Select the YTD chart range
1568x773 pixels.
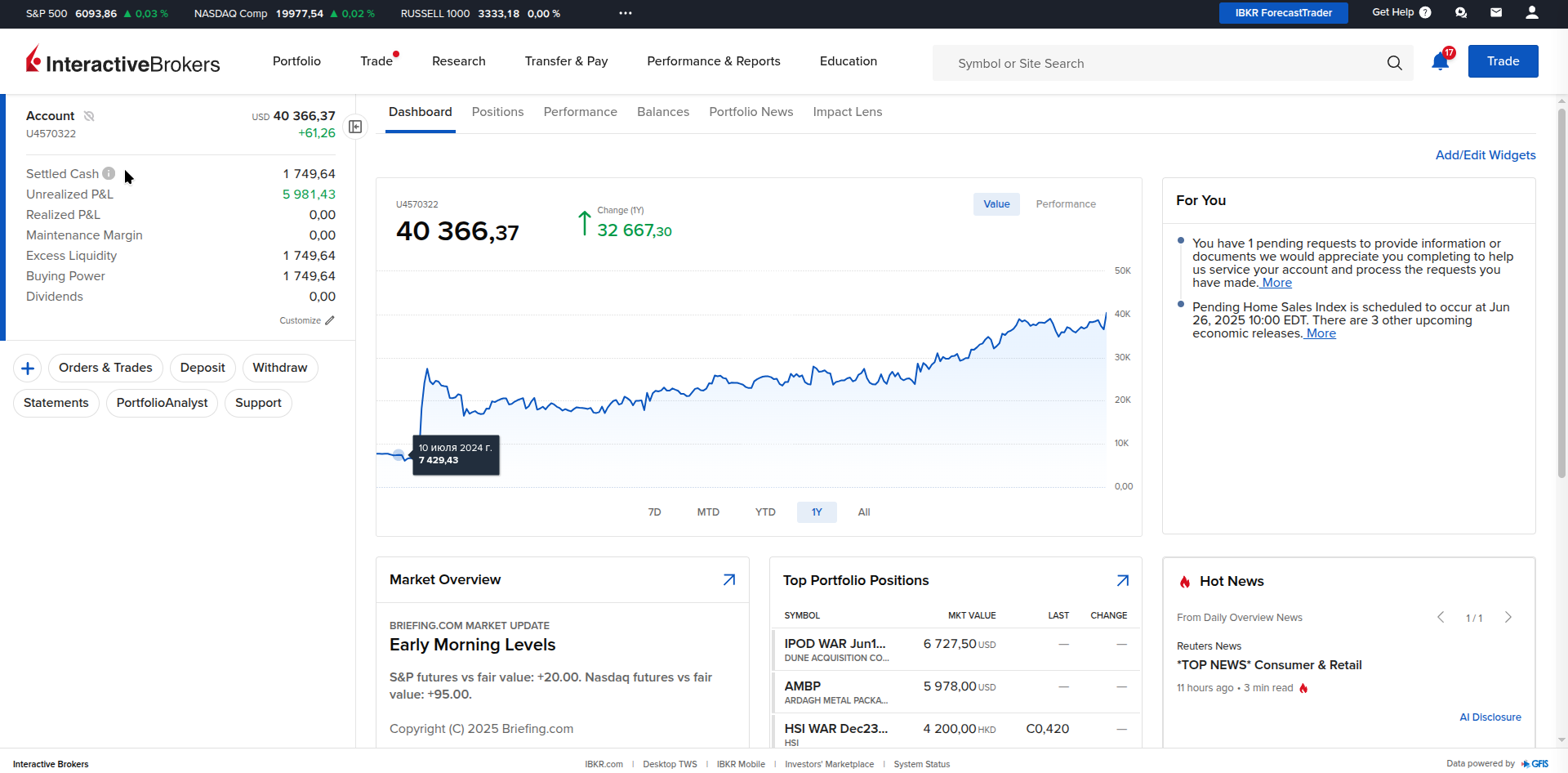pyautogui.click(x=765, y=512)
